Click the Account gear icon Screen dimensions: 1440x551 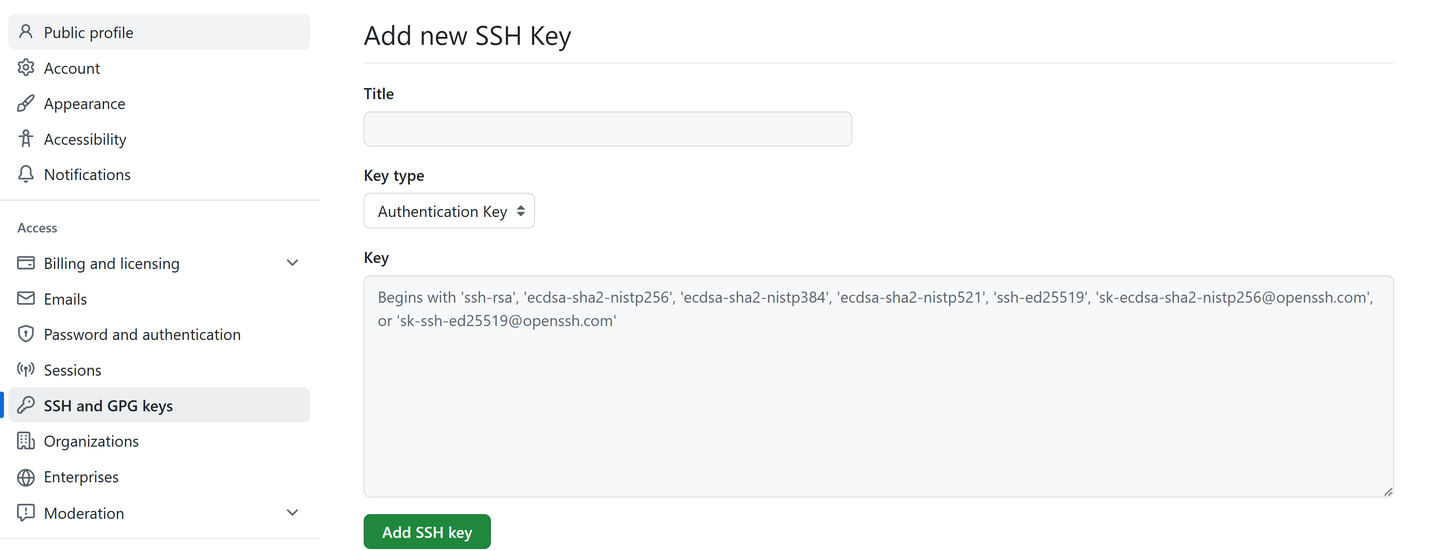tap(26, 68)
